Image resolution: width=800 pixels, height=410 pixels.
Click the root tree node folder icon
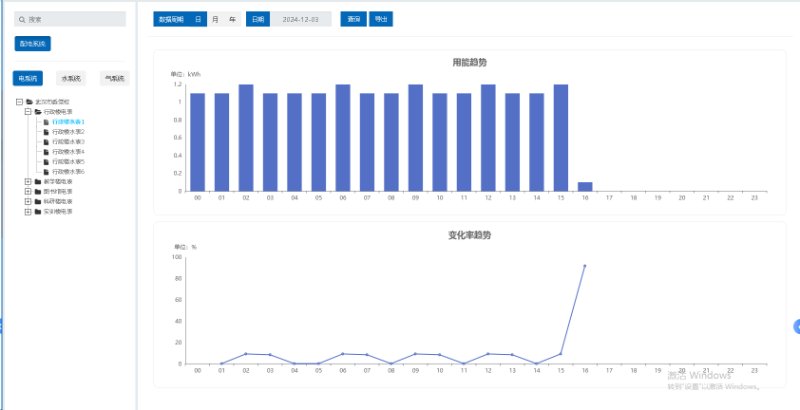[30, 102]
